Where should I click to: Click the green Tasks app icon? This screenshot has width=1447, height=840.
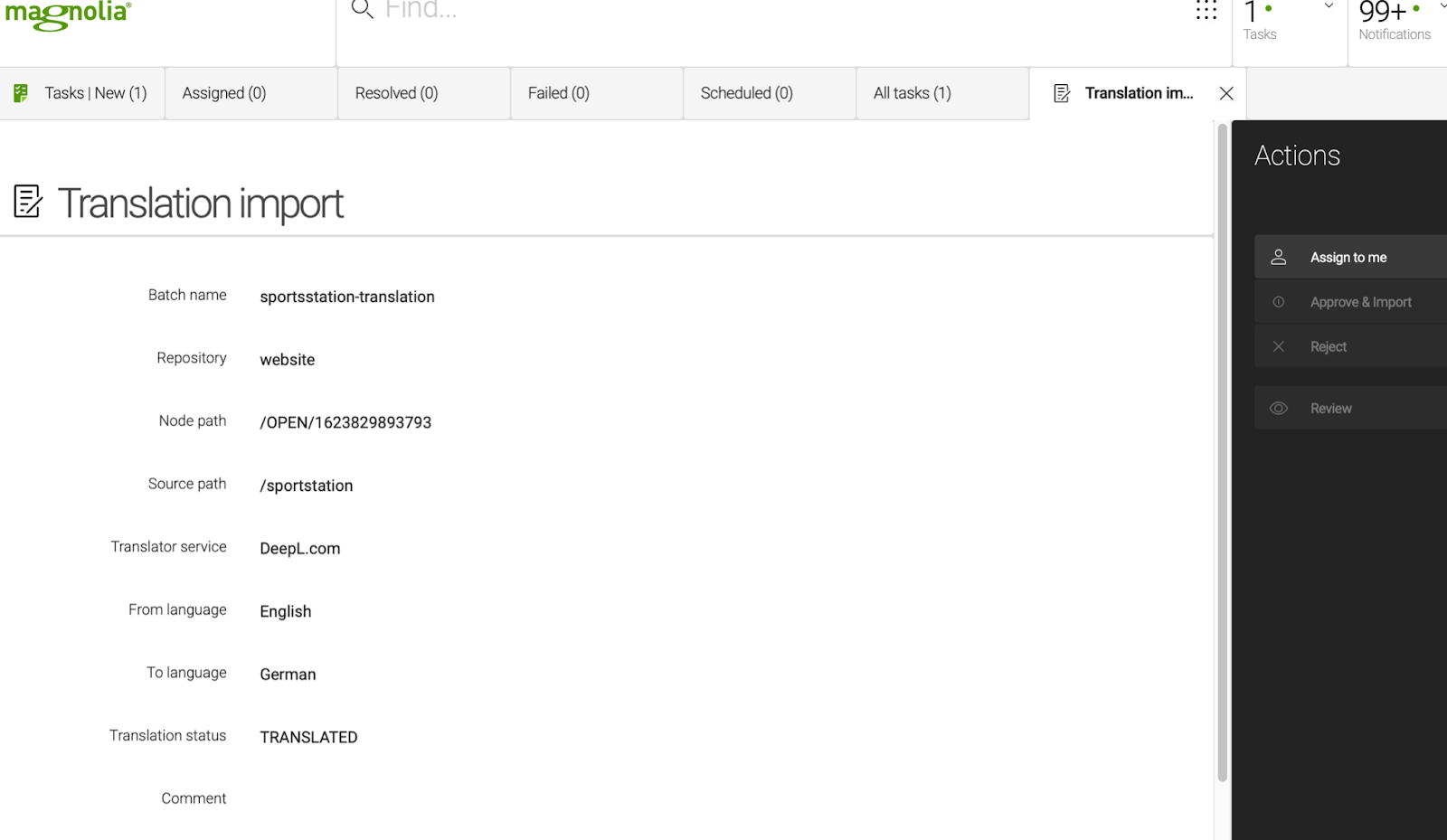point(21,93)
